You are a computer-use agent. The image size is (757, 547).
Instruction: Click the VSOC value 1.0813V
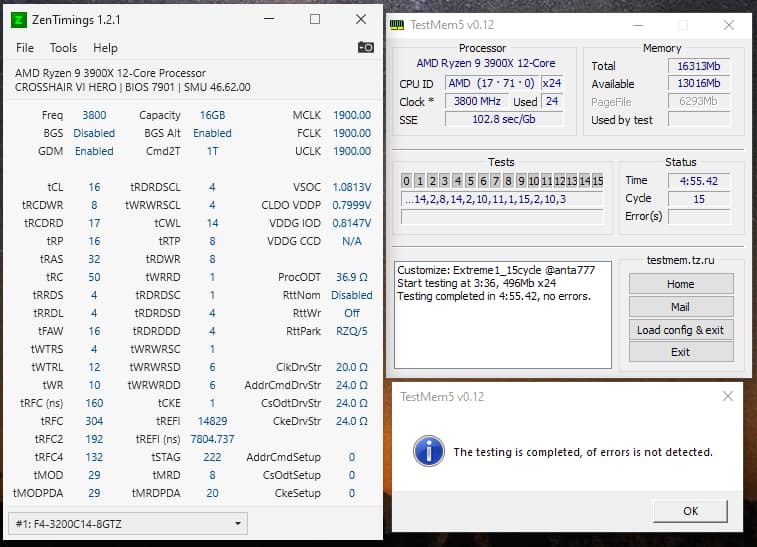(352, 187)
